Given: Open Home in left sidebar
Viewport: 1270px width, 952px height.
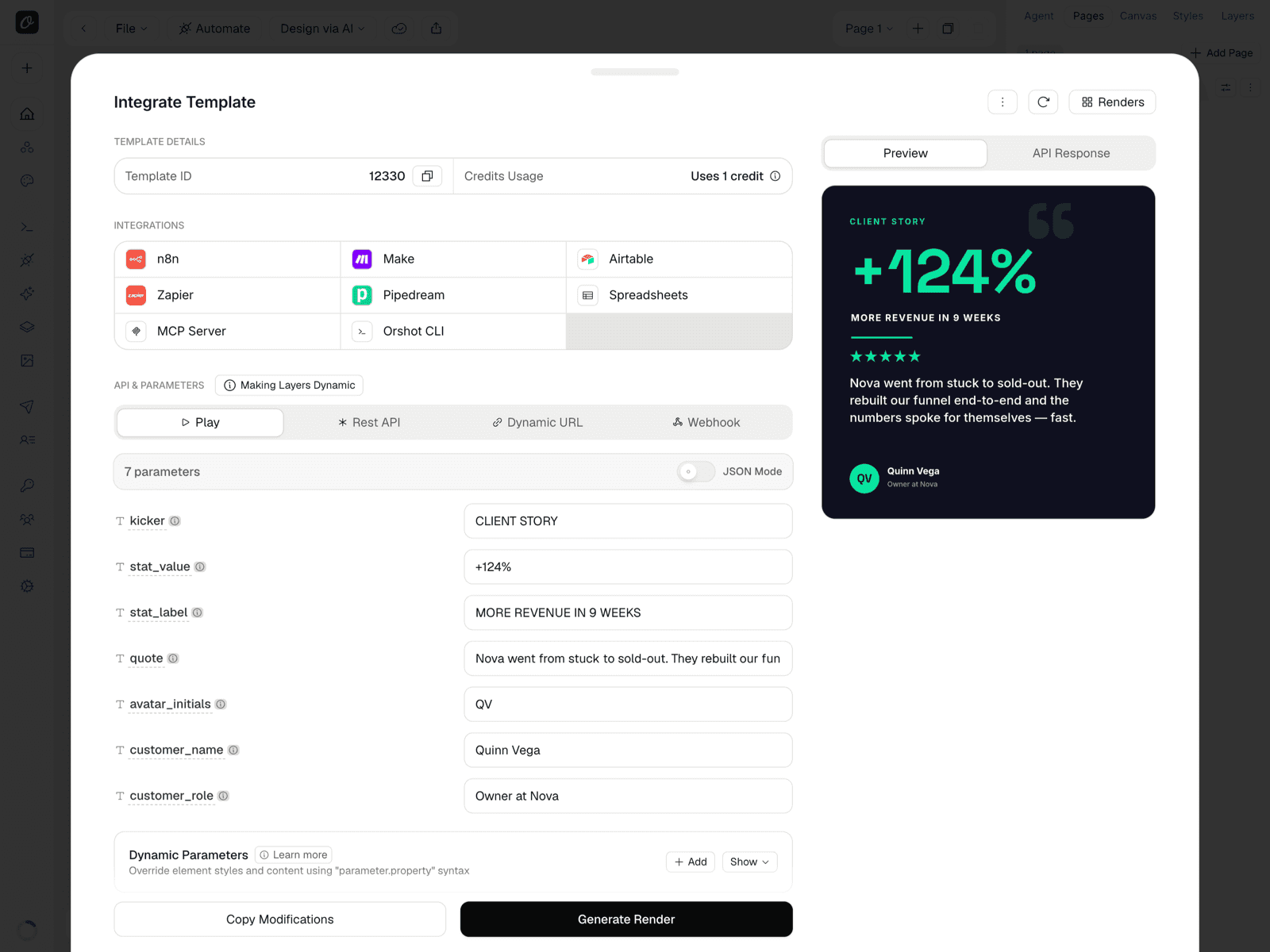Looking at the screenshot, I should click(27, 114).
